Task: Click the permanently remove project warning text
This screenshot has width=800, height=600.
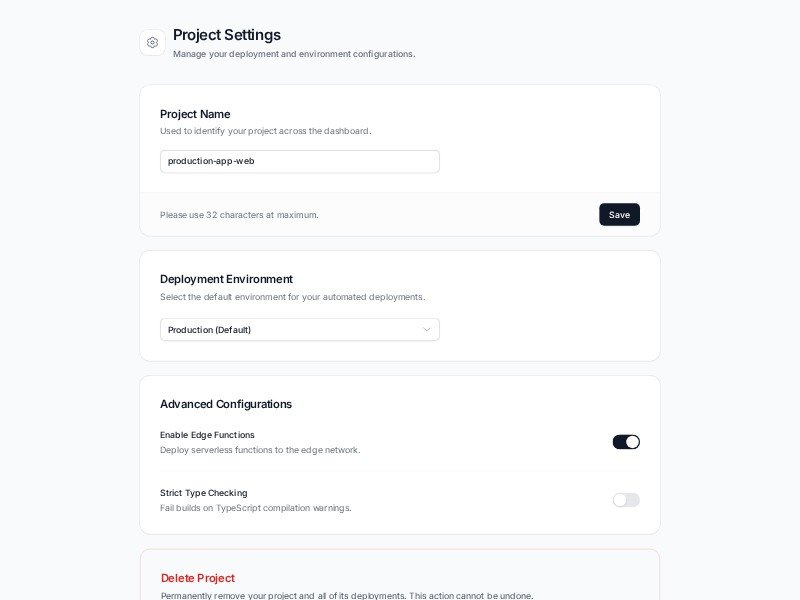Action: point(347,595)
